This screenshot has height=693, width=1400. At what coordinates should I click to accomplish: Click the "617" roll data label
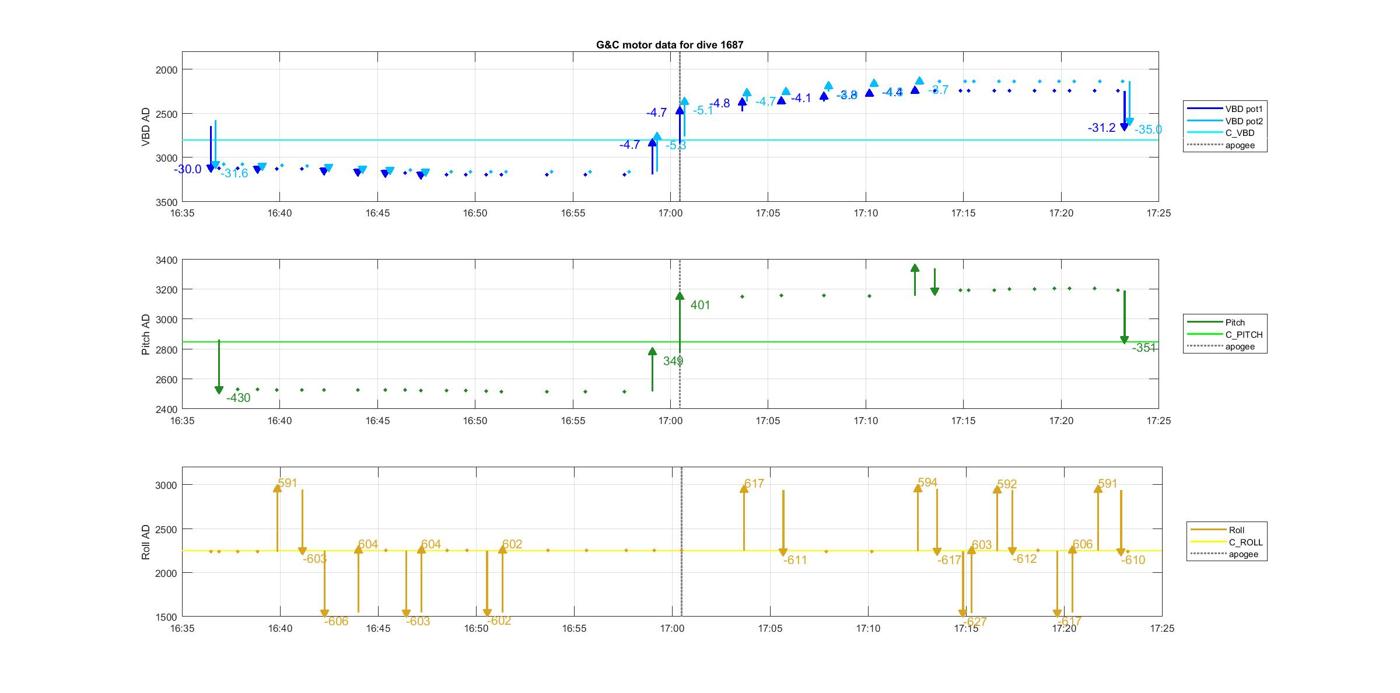pos(754,484)
